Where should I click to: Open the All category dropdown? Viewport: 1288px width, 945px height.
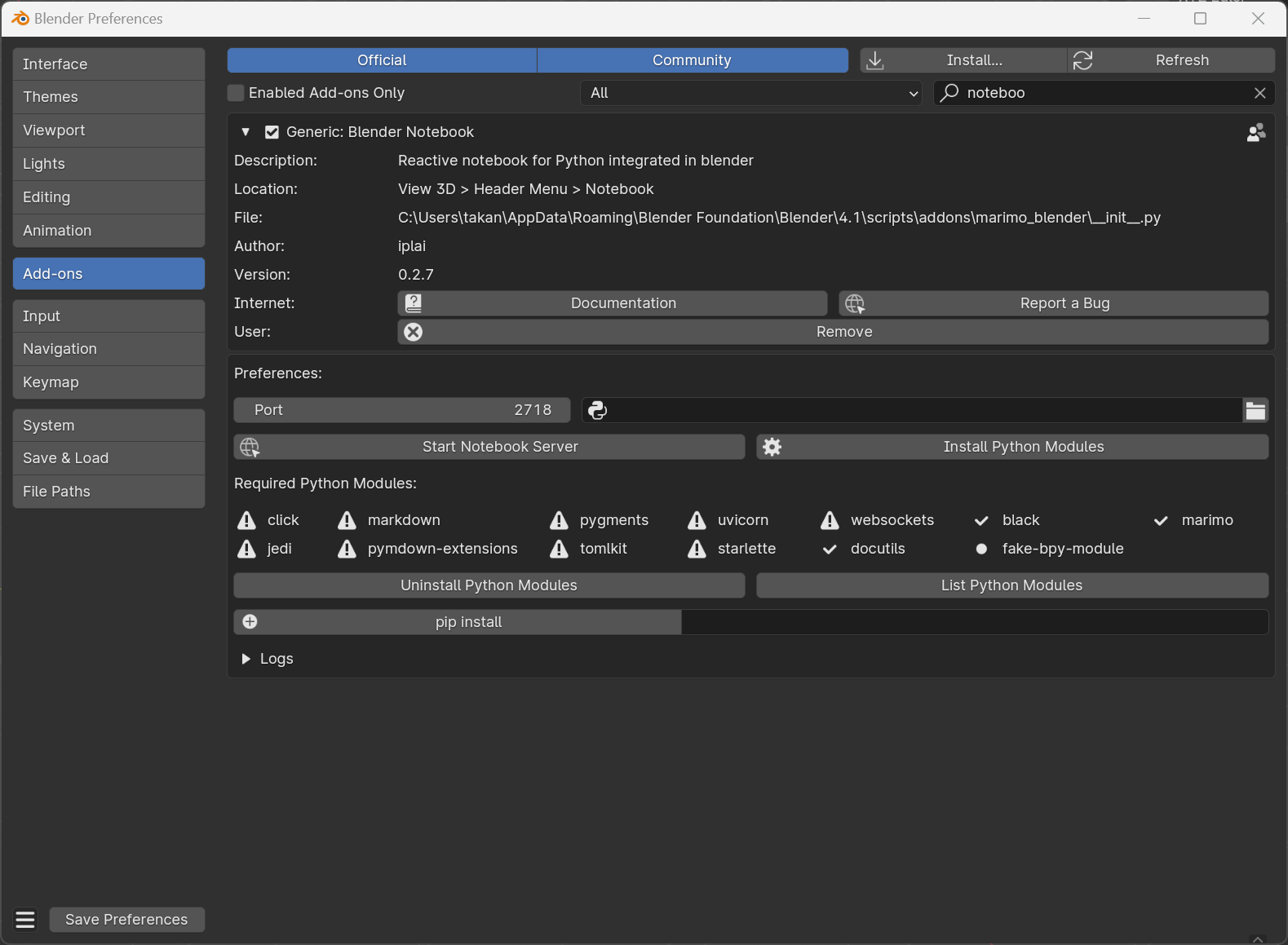click(750, 93)
